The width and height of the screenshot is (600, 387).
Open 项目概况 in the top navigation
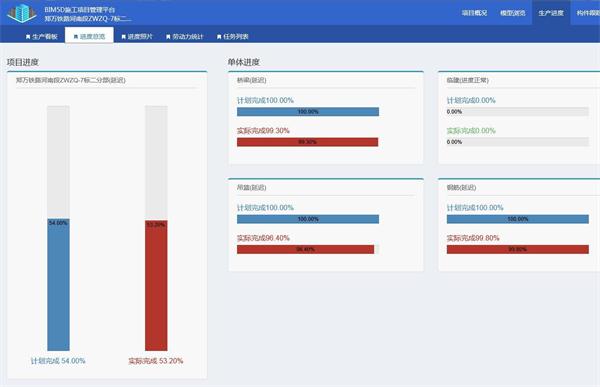[x=474, y=13]
